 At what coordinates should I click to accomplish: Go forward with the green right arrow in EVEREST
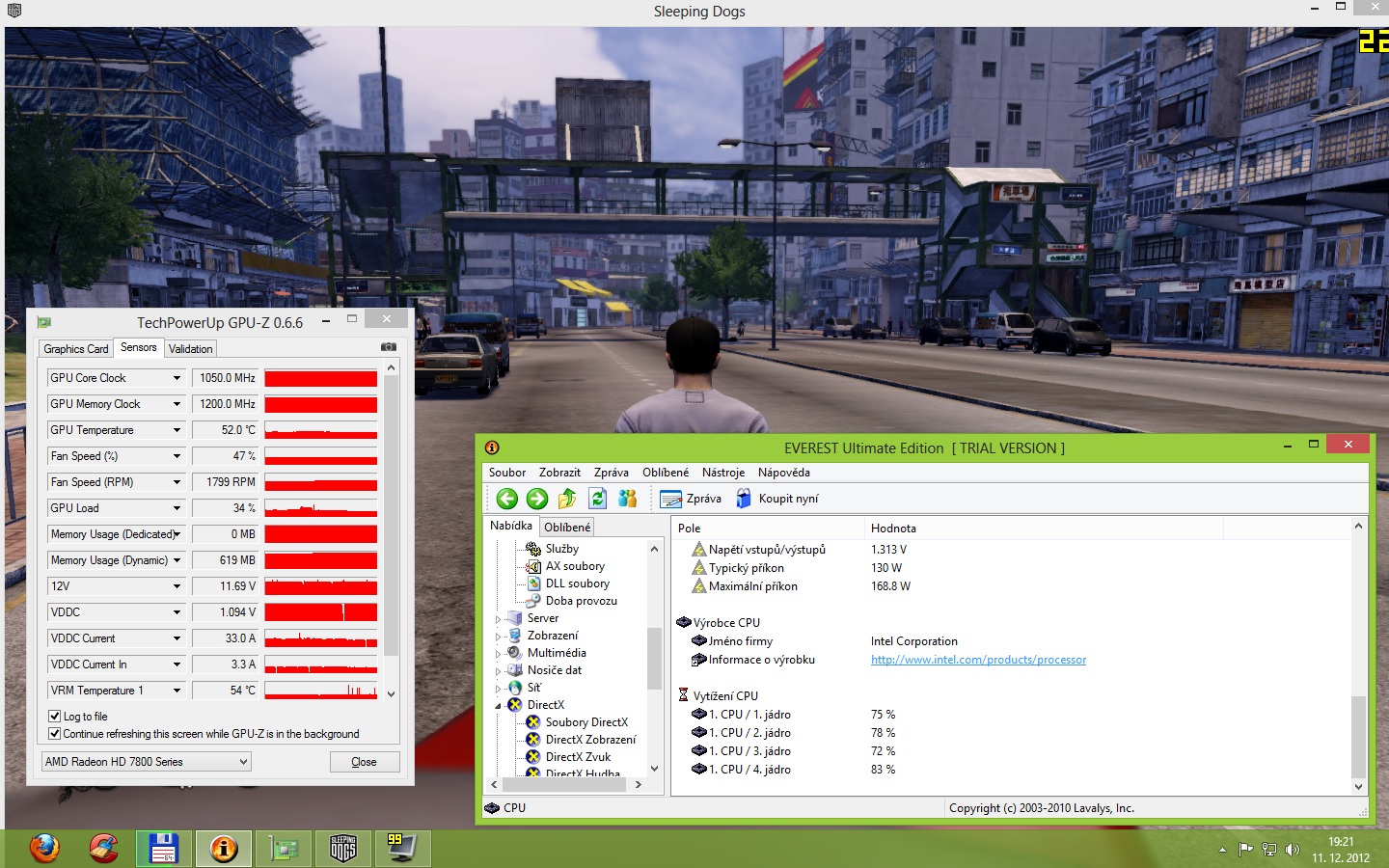point(537,499)
